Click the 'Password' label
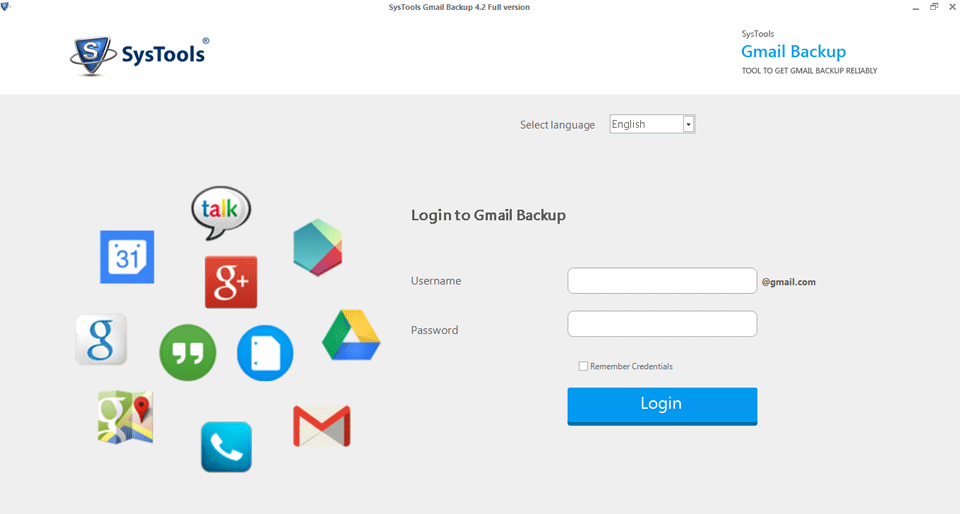Viewport: 960px width, 514px height. tap(434, 330)
